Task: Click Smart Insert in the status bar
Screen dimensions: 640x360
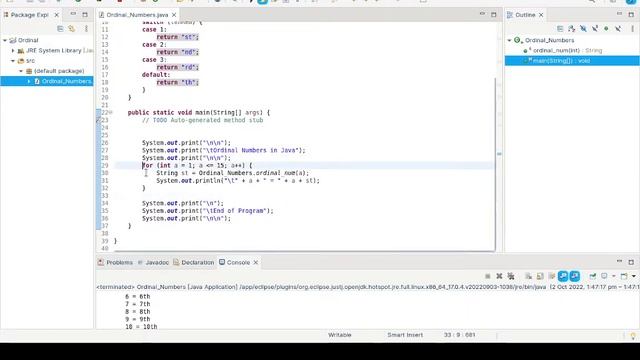Action: [405, 335]
